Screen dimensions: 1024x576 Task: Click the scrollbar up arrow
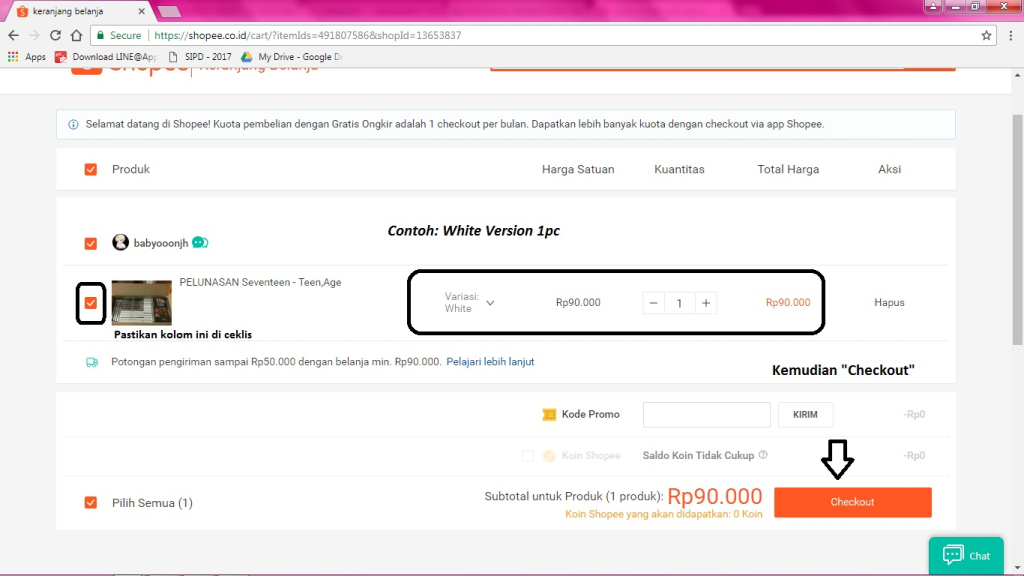pos(1017,75)
